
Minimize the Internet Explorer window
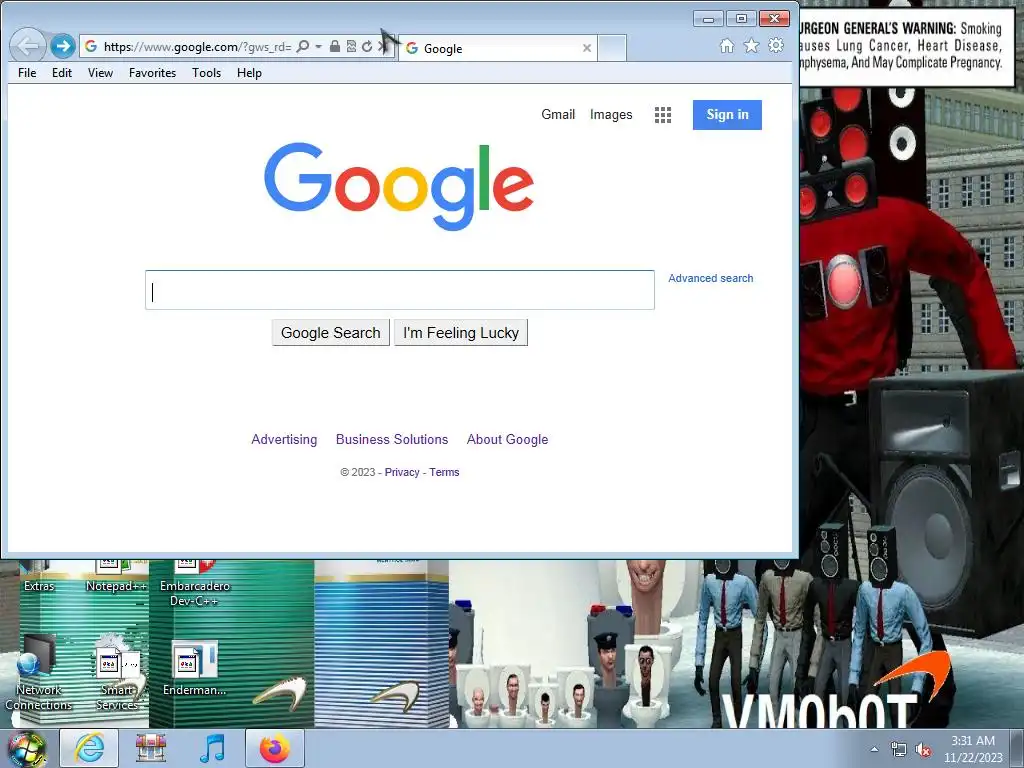click(708, 19)
